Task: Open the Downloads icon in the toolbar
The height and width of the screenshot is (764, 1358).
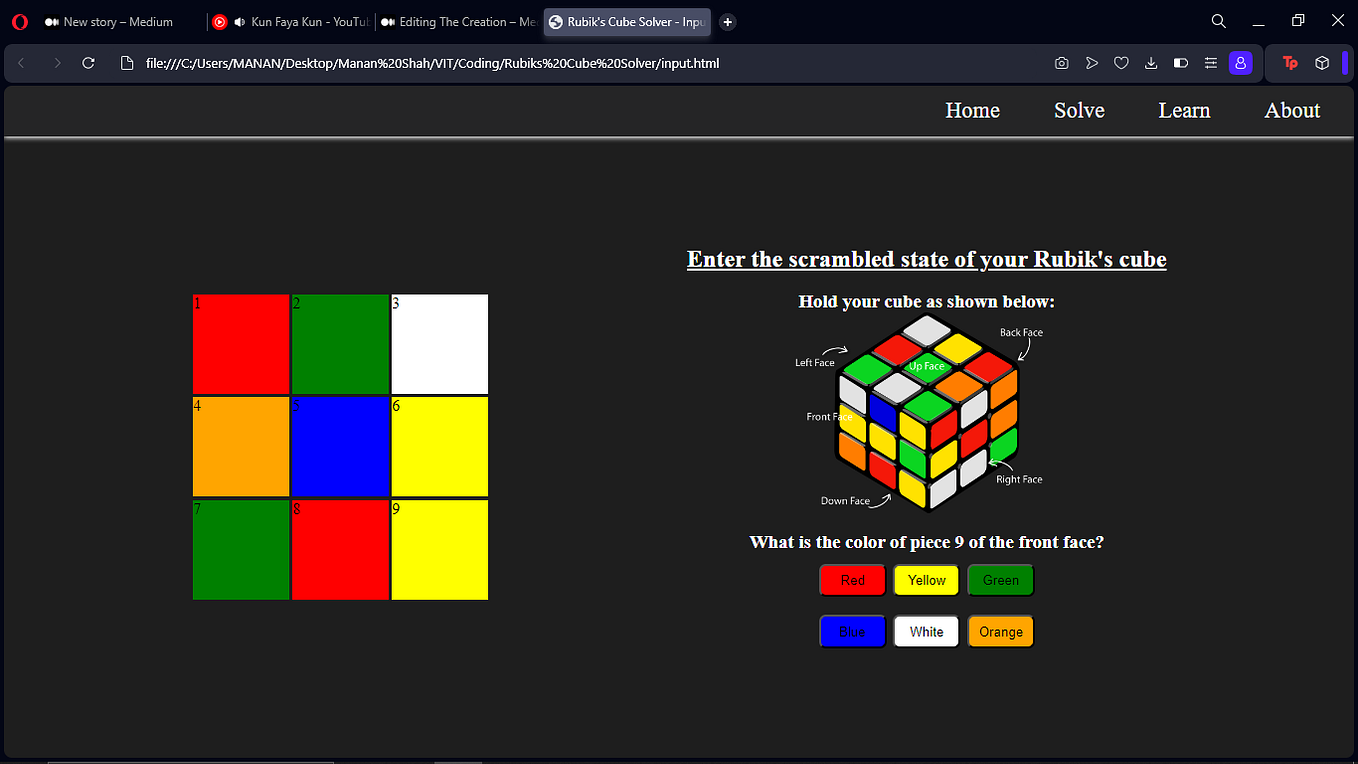Action: [x=1151, y=63]
